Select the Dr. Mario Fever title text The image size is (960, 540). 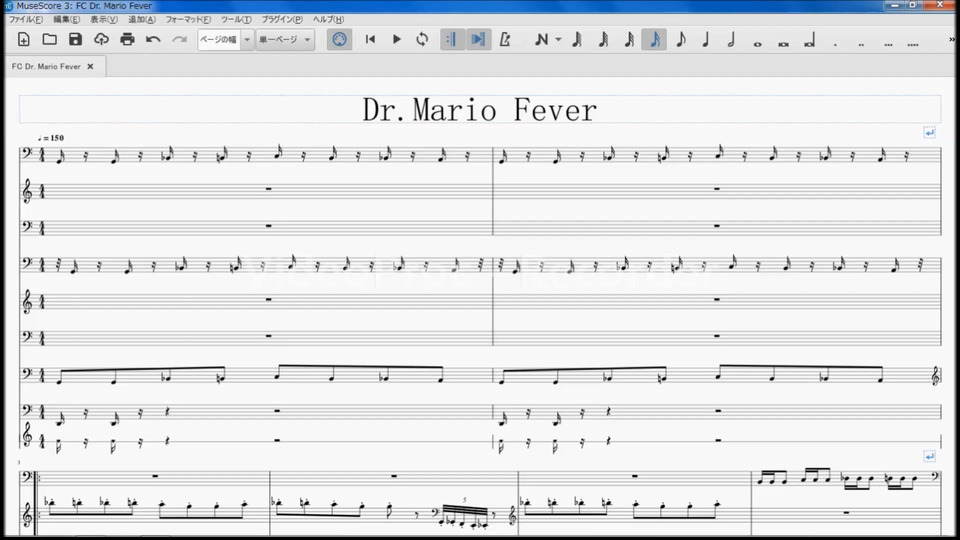point(479,111)
